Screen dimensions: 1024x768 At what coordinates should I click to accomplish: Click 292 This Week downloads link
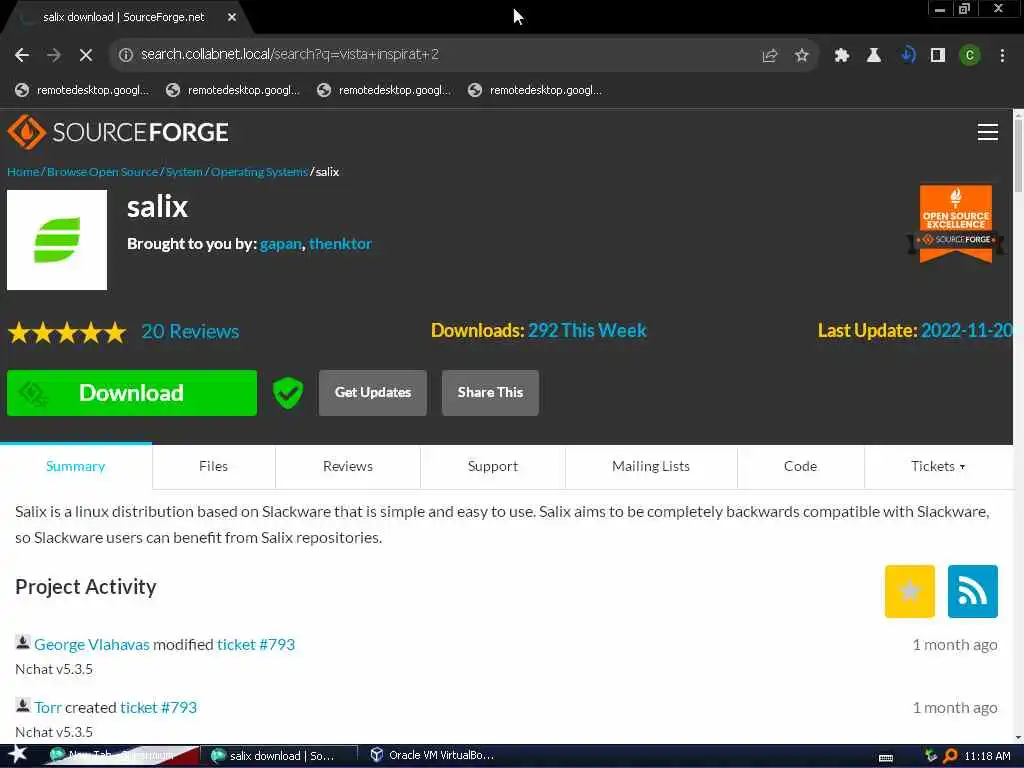587,330
